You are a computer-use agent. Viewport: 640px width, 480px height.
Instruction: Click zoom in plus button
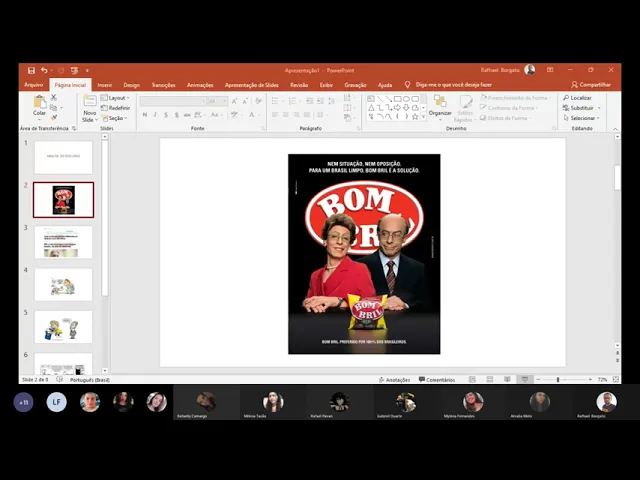point(590,380)
